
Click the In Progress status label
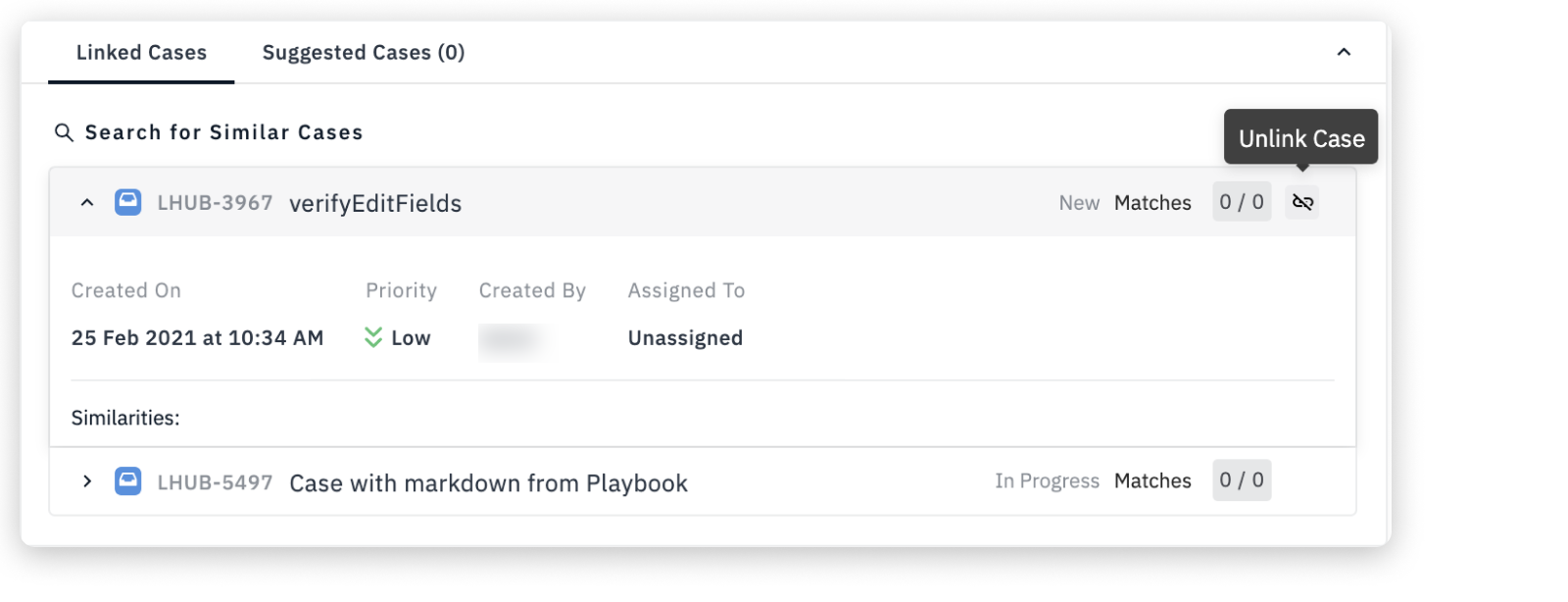coord(1047,481)
